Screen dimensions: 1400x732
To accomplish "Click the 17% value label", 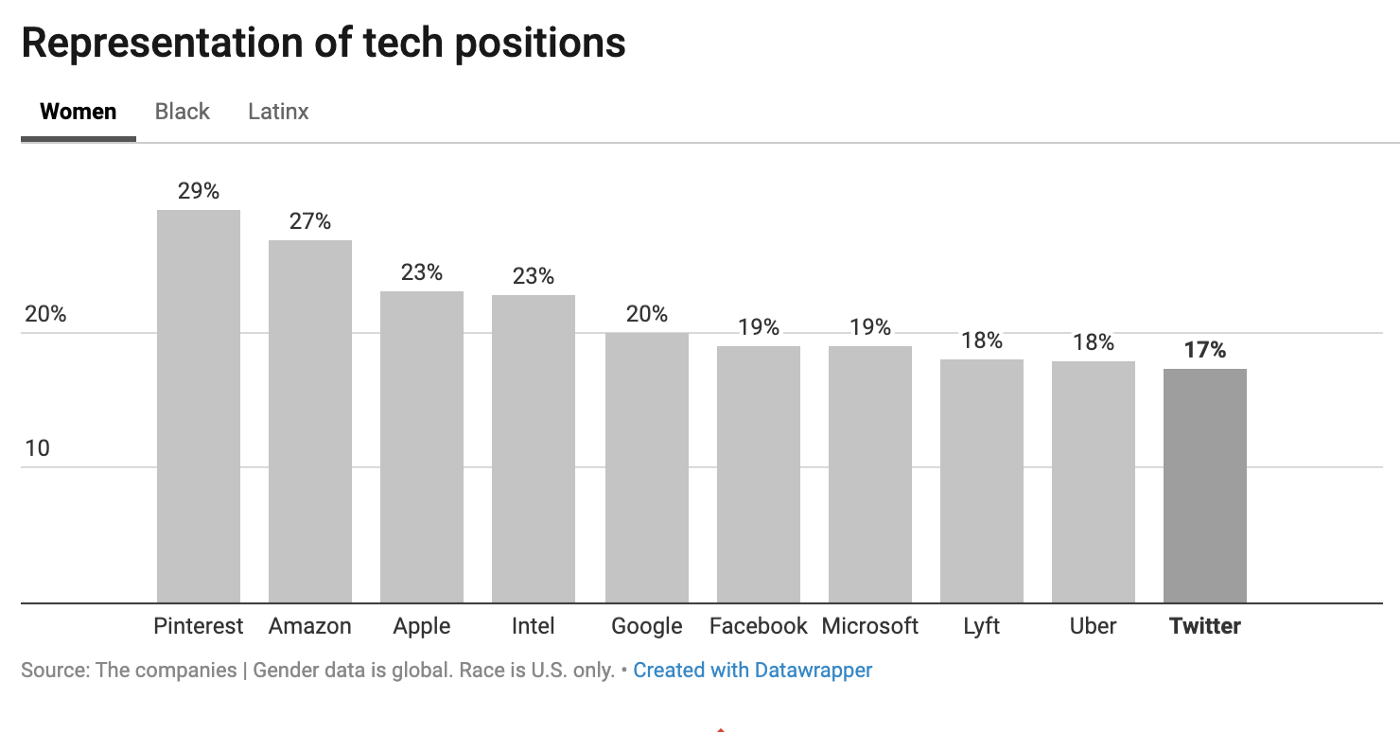I will [1204, 350].
